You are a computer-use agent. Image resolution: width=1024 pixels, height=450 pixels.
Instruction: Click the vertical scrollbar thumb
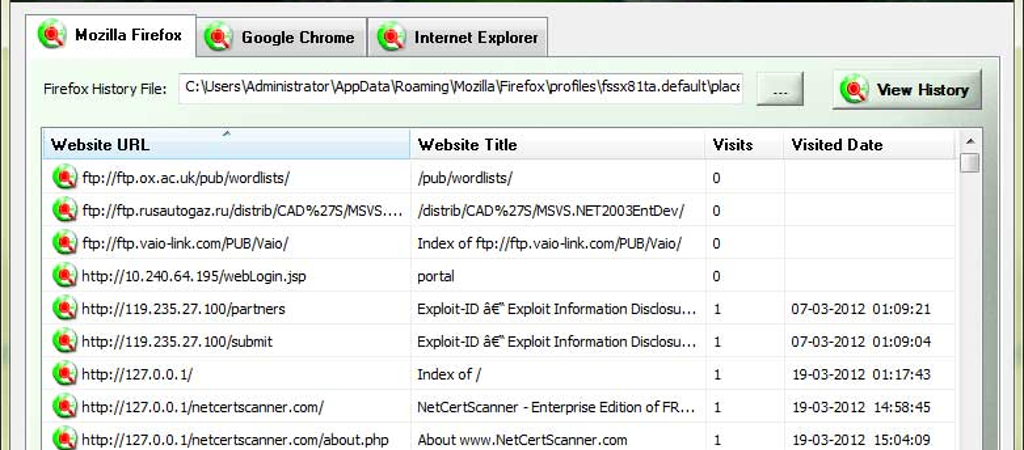970,163
